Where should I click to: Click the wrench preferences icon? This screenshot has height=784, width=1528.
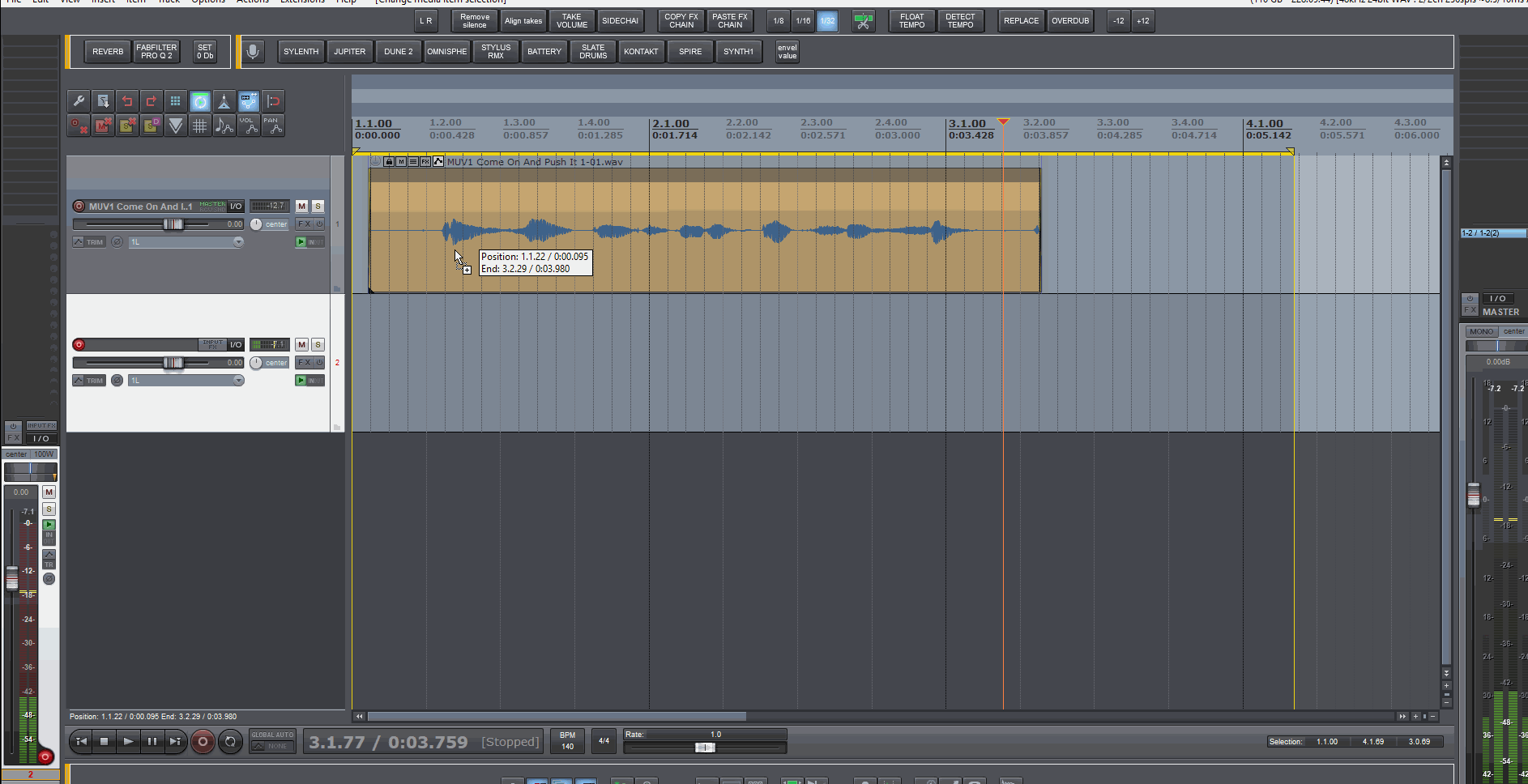coord(79,101)
